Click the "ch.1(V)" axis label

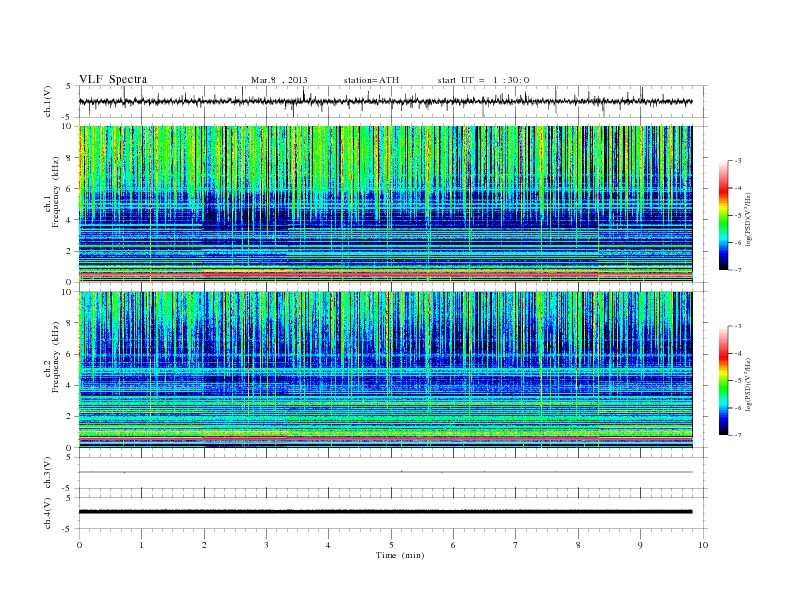point(48,101)
